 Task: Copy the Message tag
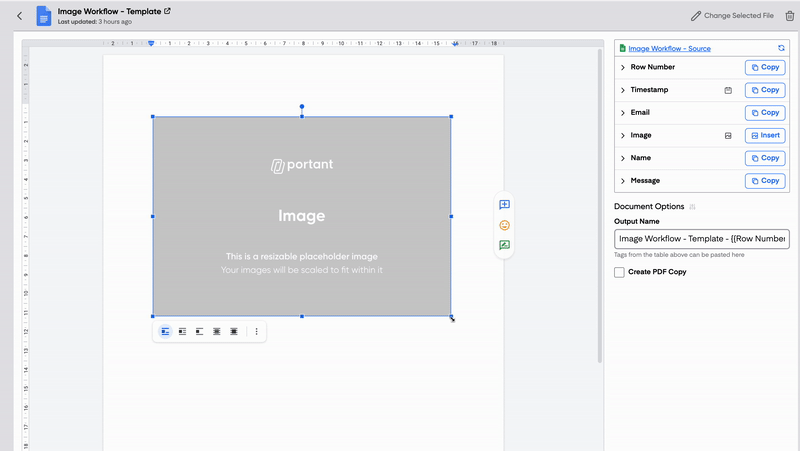[765, 181]
